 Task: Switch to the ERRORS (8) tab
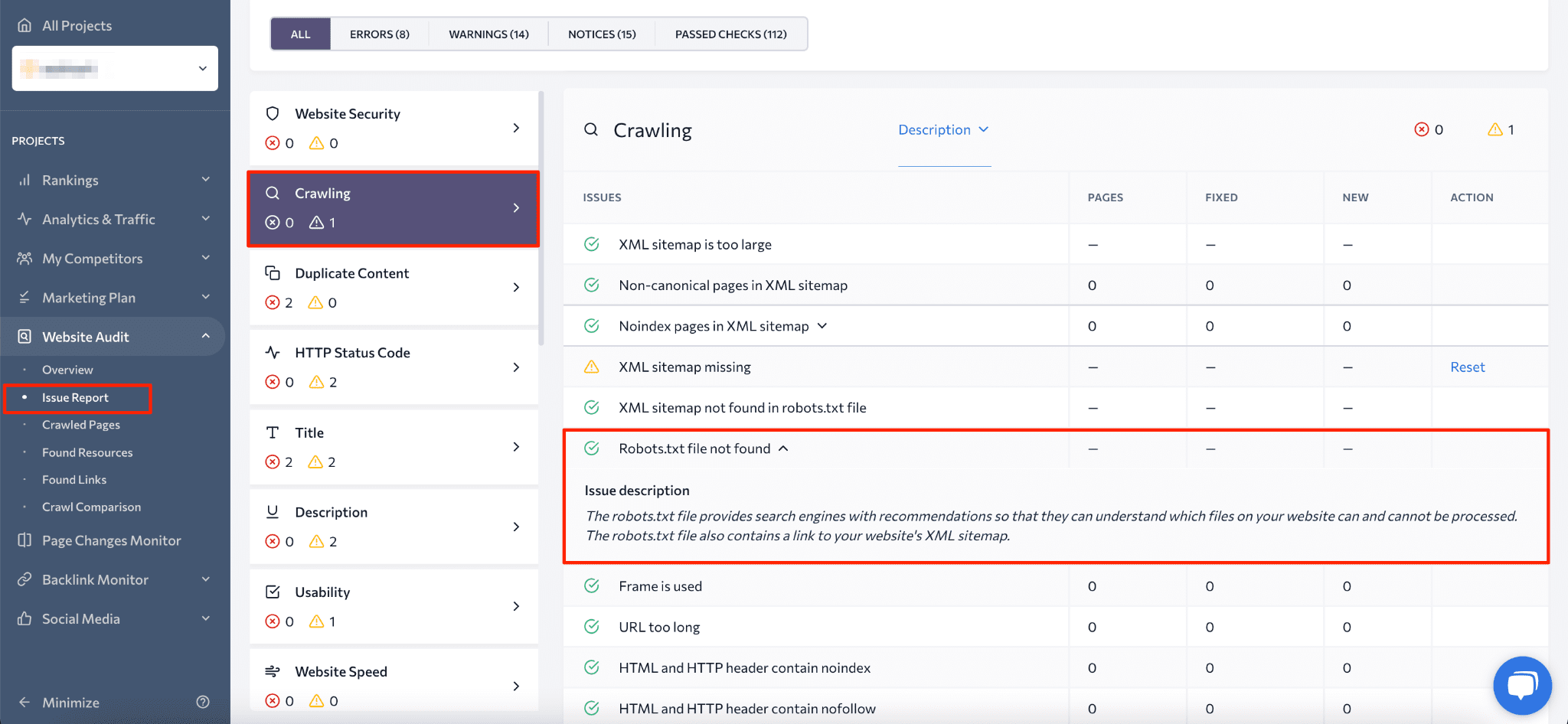coord(379,34)
